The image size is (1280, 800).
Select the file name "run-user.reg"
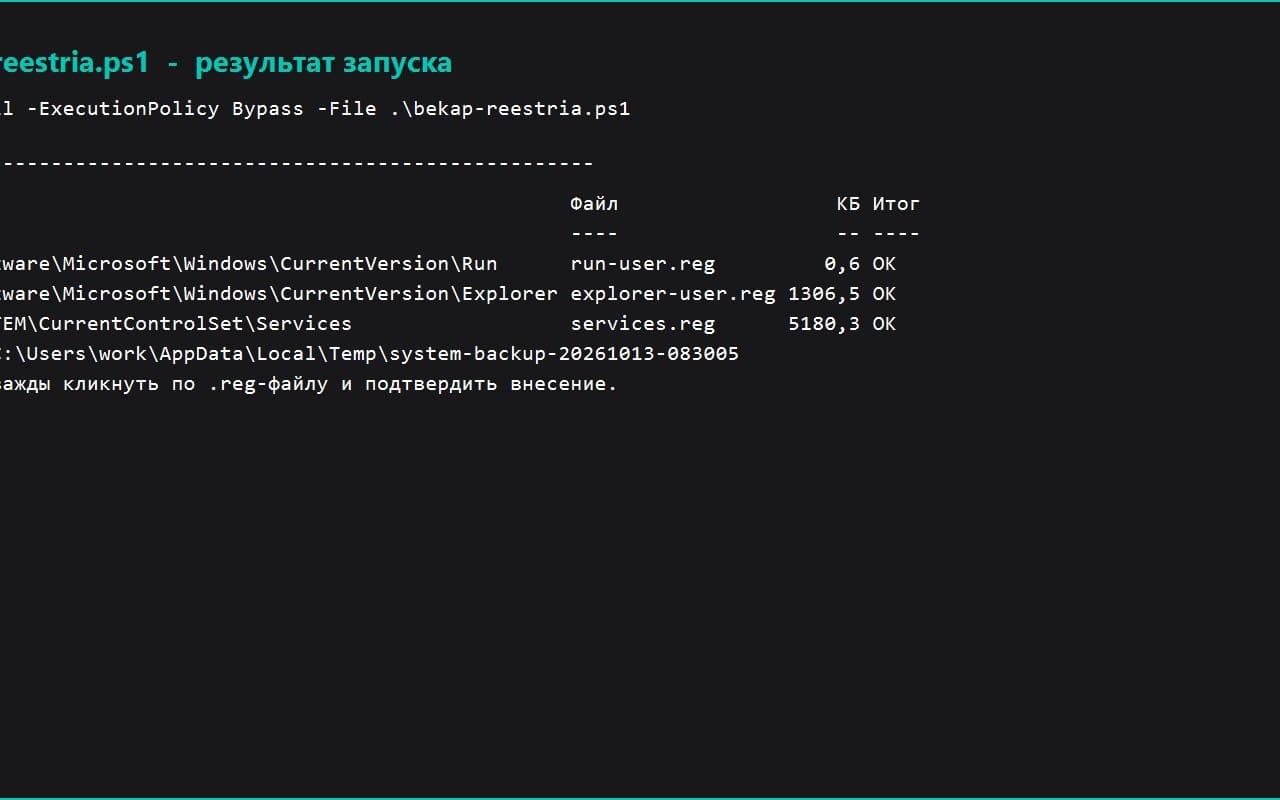[x=643, y=264]
